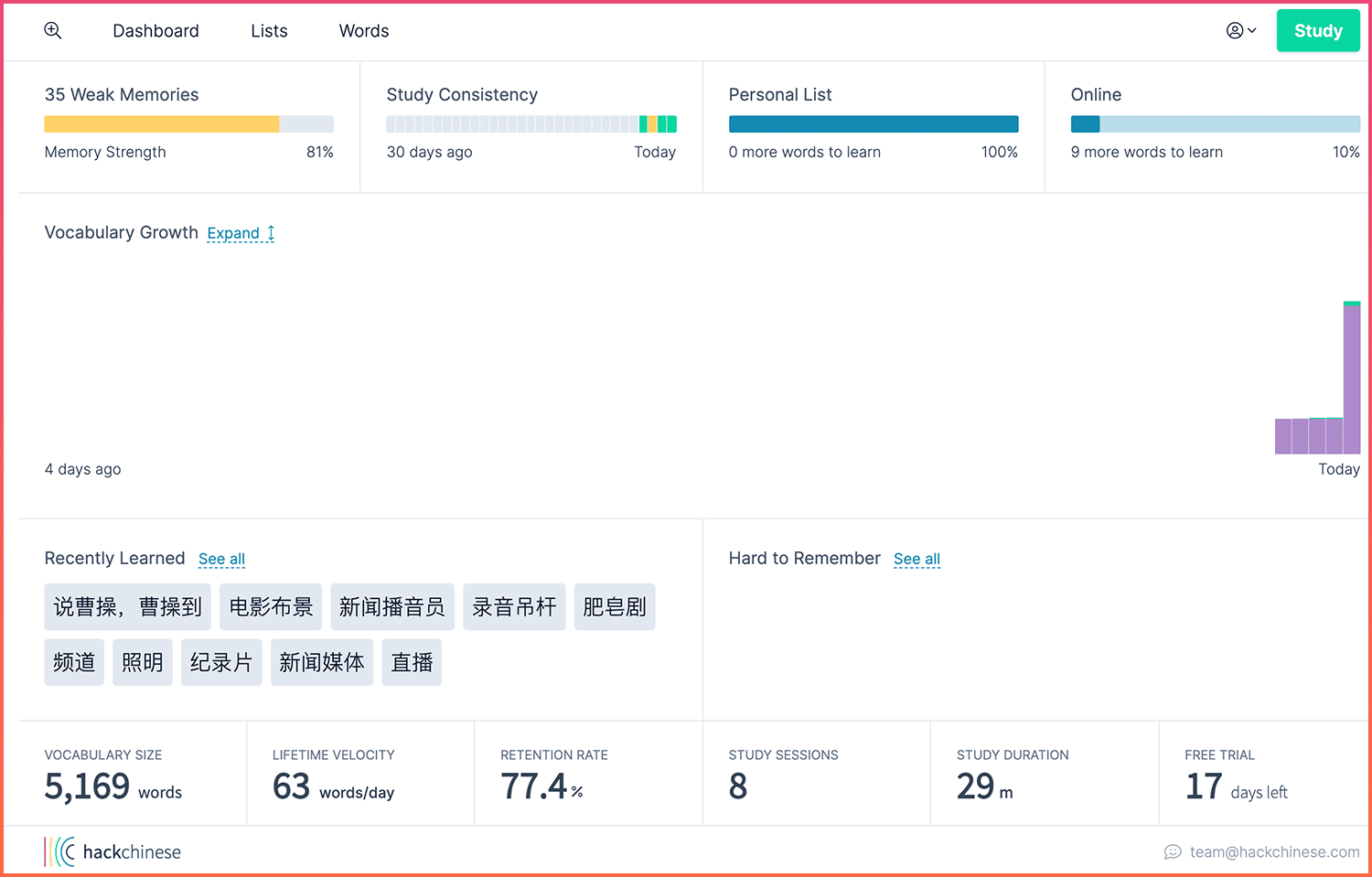
Task: Click the magnifier search icon top left
Action: (52, 30)
